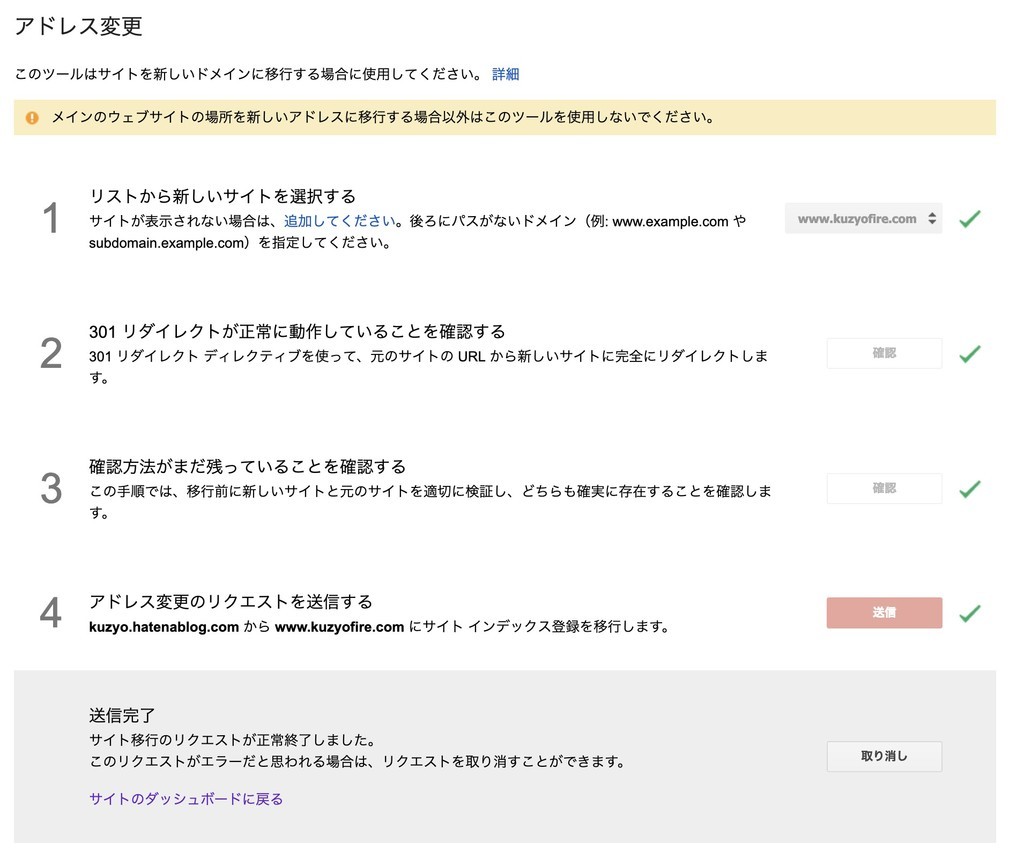
Task: Click the green checkmark beside step 1
Action: point(970,218)
